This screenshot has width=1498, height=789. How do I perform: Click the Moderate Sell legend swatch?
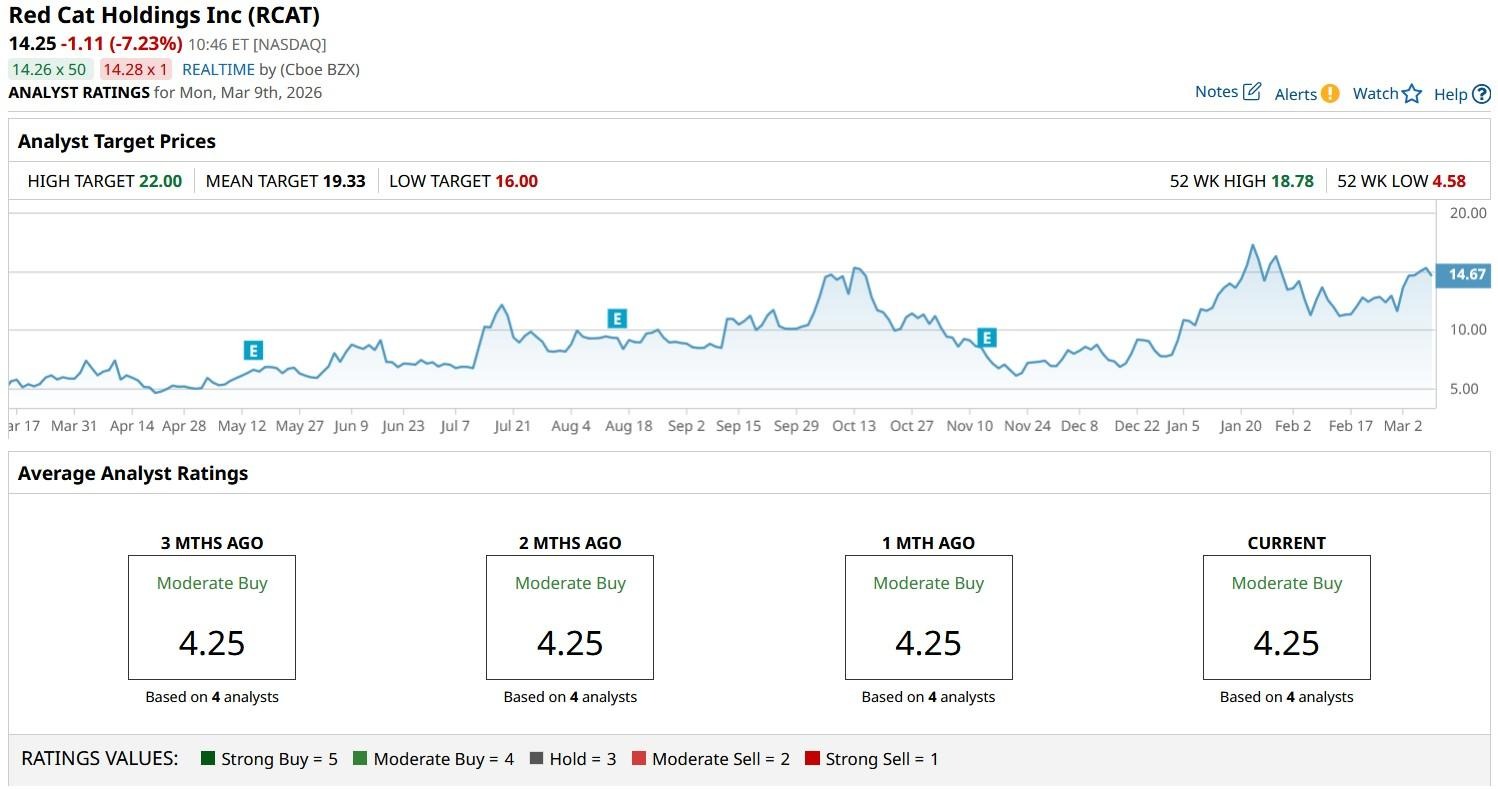[x=639, y=759]
